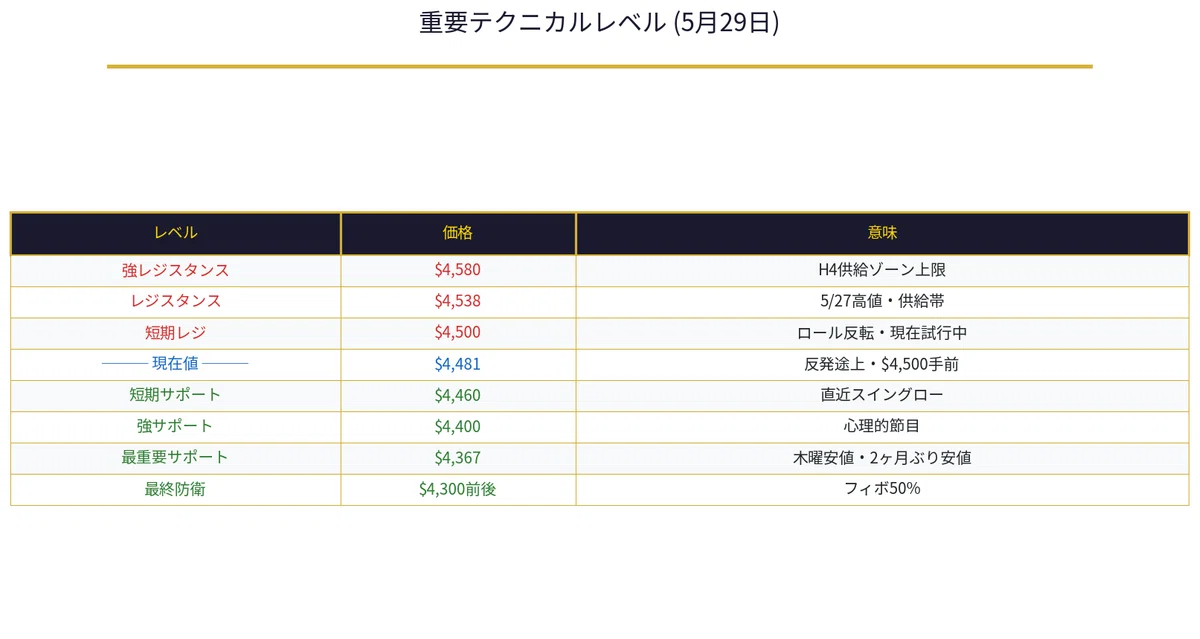This screenshot has width=1200, height=639.
Task: Click the blue 現在値 marker label
Action: pos(175,364)
